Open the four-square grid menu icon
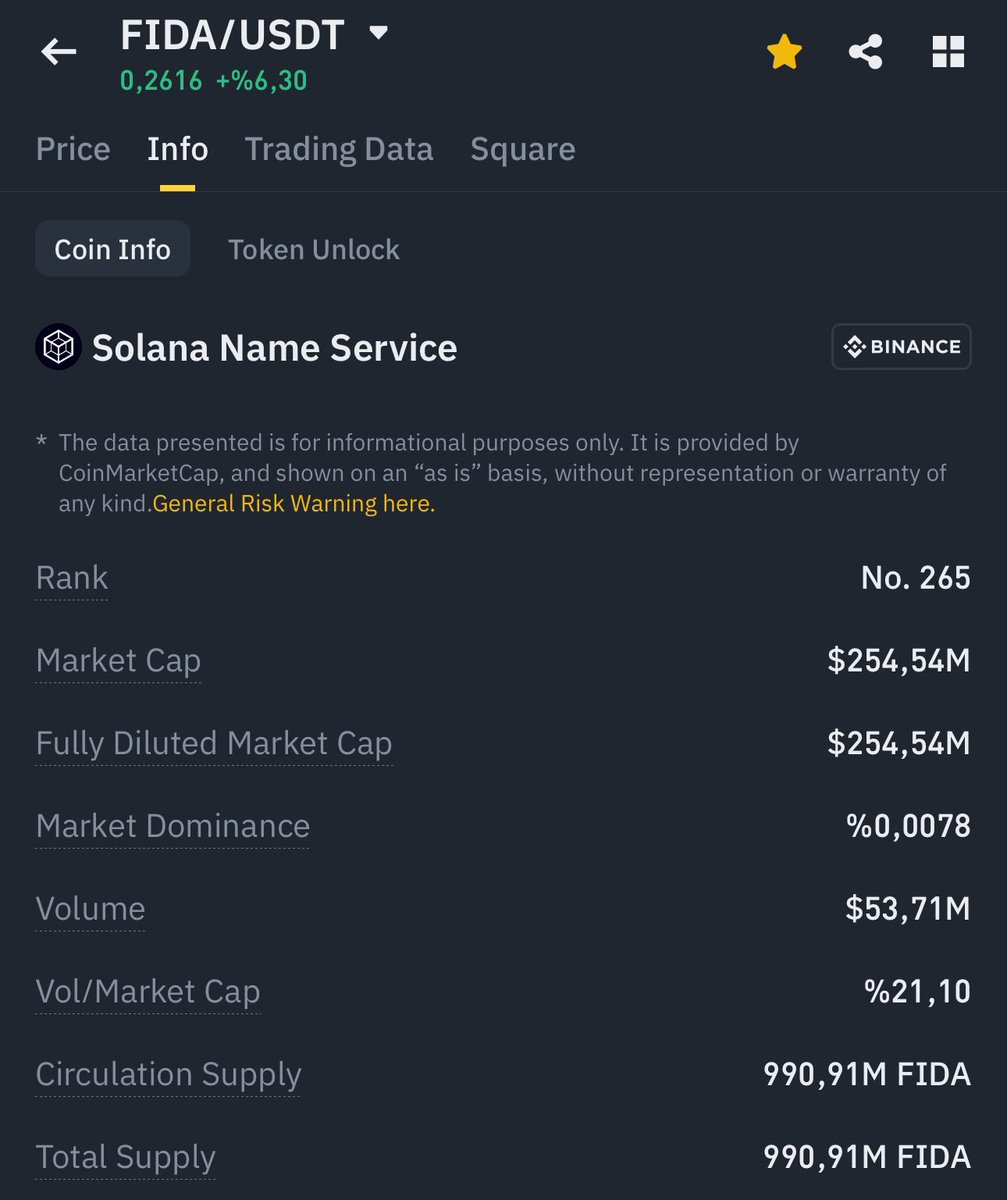 (x=947, y=52)
